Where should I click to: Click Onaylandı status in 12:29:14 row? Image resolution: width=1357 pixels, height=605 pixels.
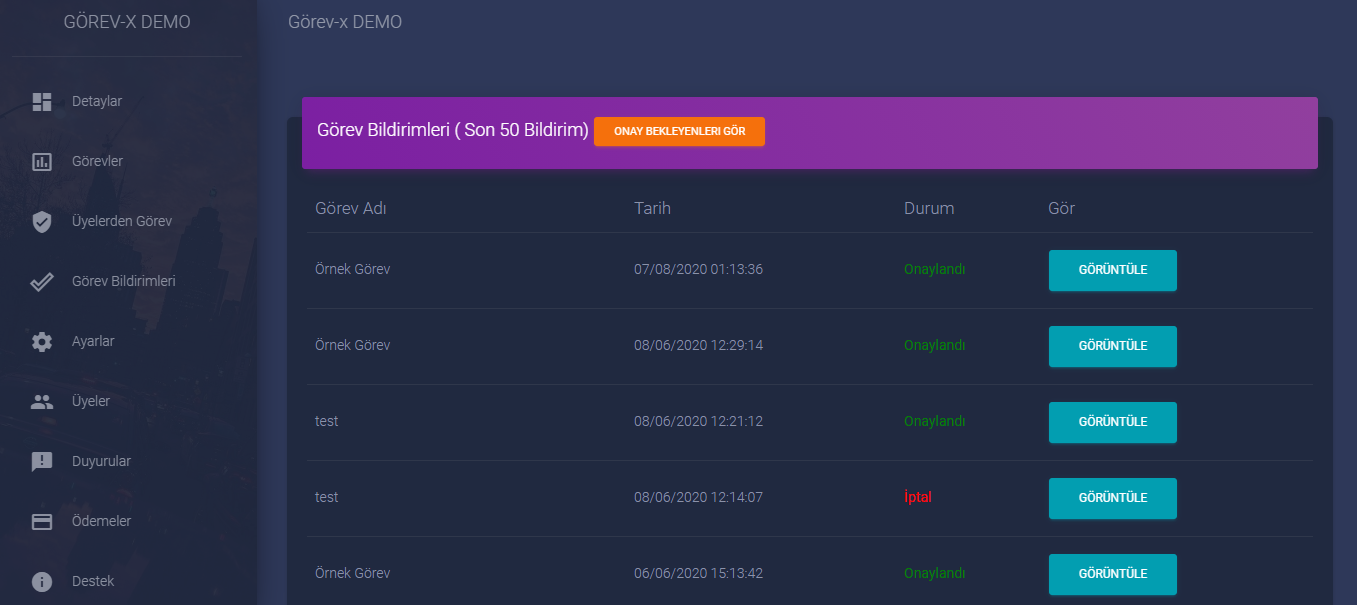click(935, 345)
